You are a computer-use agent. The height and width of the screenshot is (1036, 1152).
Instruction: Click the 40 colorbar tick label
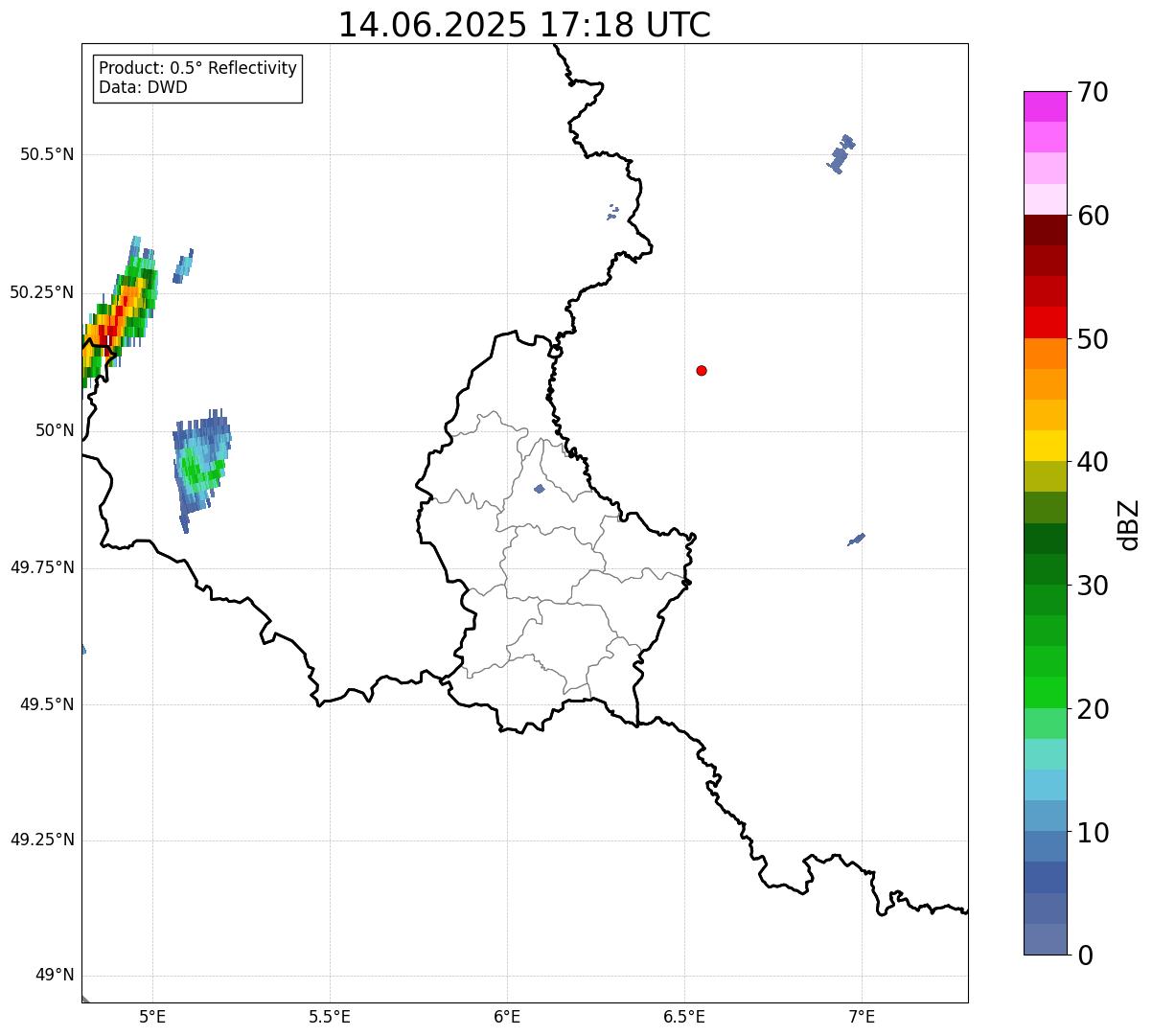coord(1093,462)
